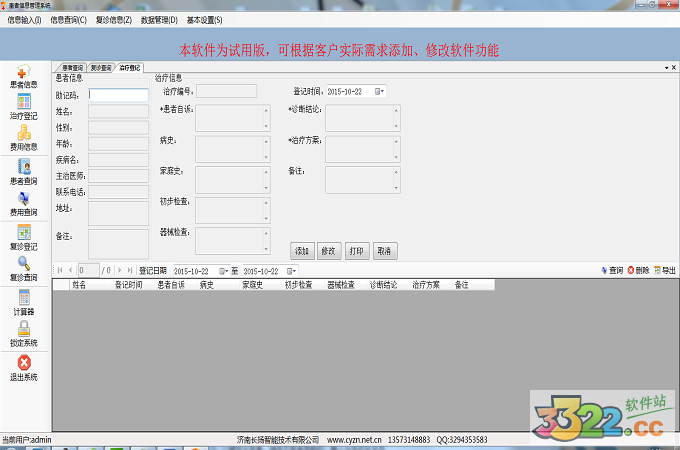Click the 地址 field in 患者信息
The height and width of the screenshot is (450, 680).
coord(118,213)
